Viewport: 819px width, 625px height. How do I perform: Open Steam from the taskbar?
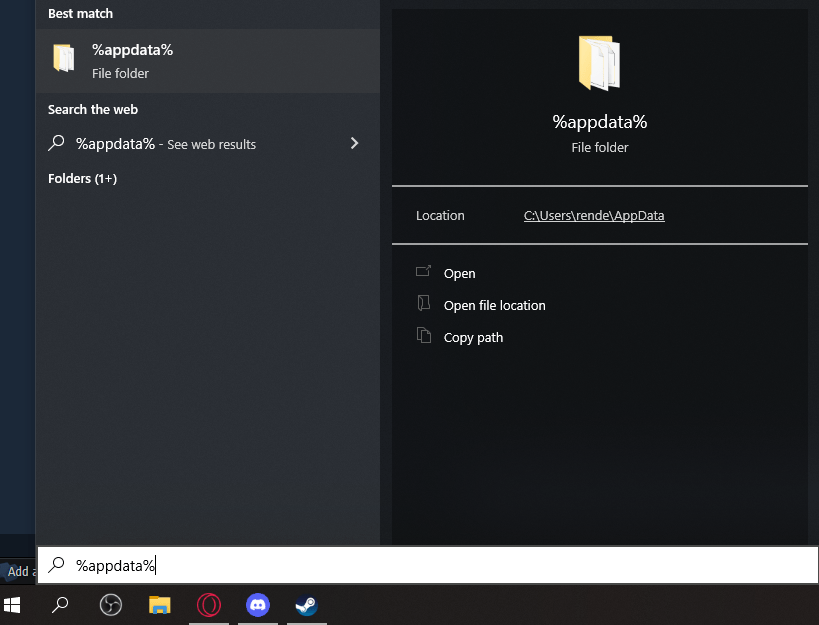click(x=307, y=605)
